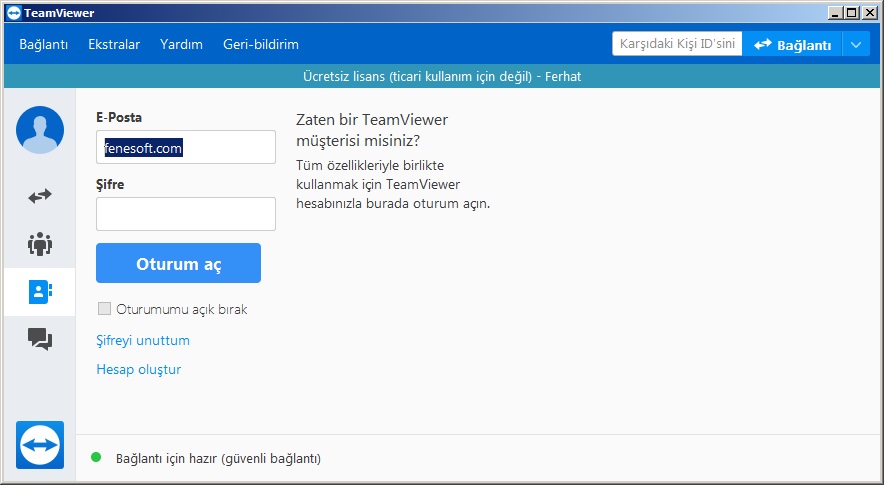The width and height of the screenshot is (885, 485).
Task: Click the green connection status indicator
Action: click(x=96, y=457)
